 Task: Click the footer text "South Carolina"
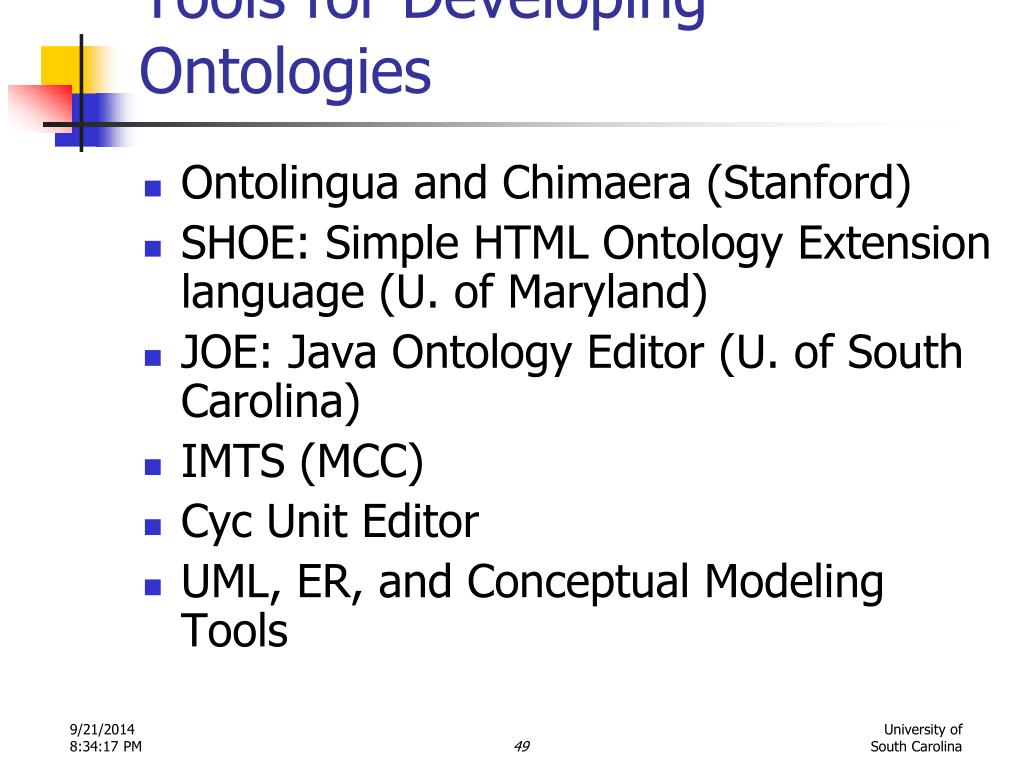[x=916, y=746]
